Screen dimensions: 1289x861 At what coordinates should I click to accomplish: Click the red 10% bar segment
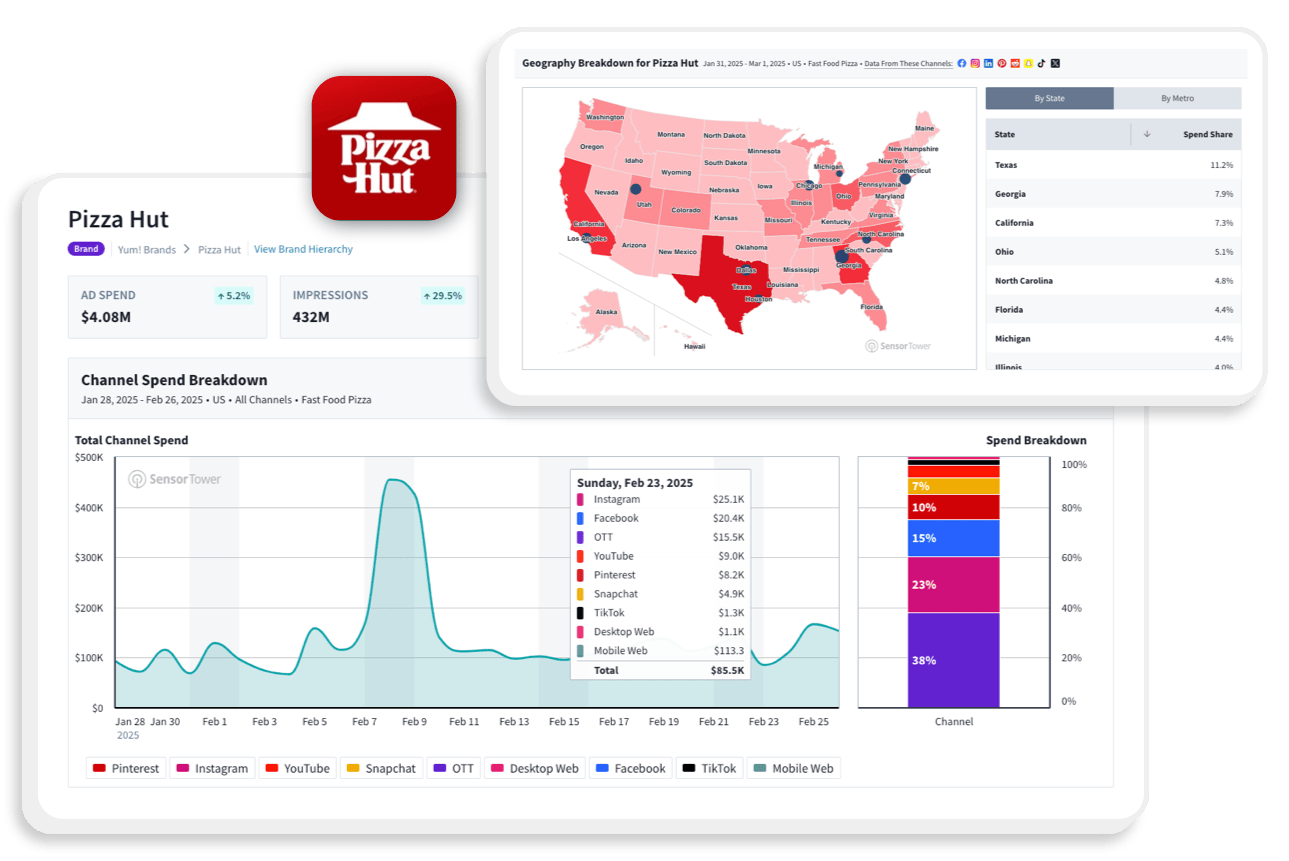point(953,507)
